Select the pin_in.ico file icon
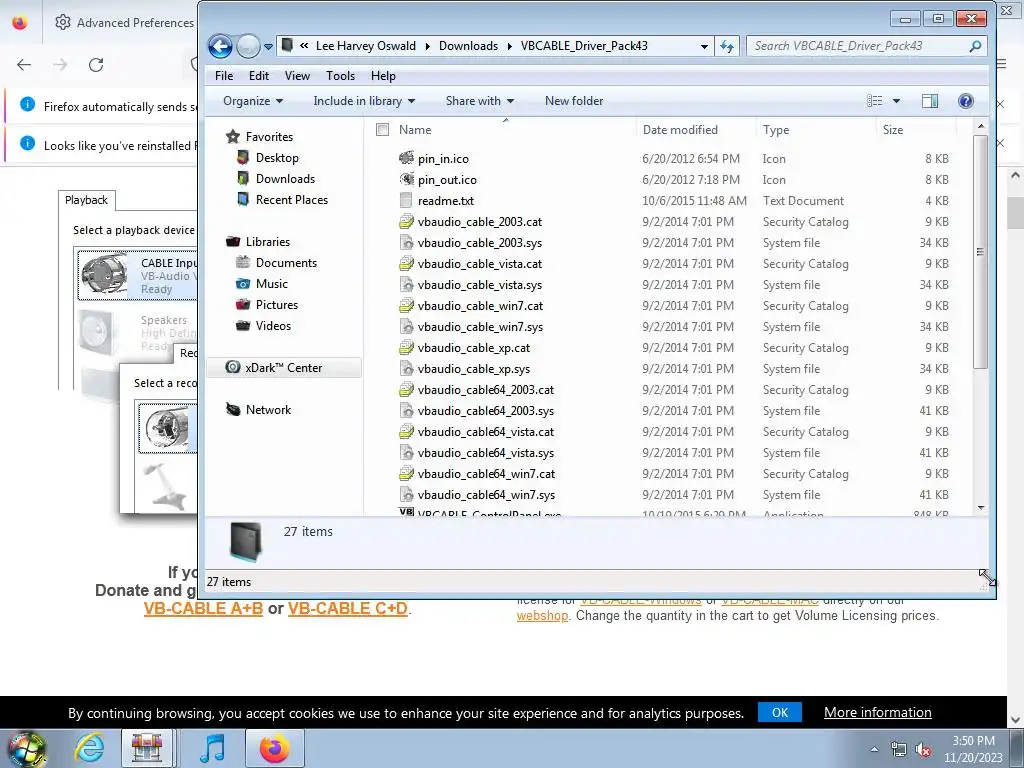 pyautogui.click(x=406, y=158)
